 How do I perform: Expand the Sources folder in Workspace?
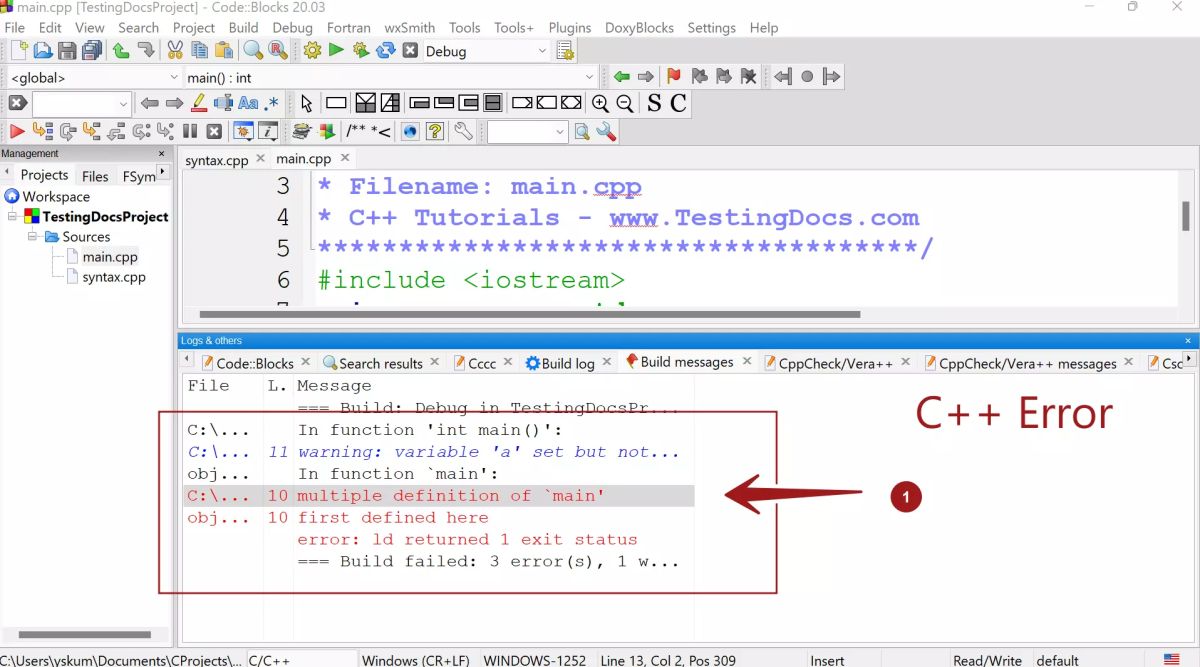coord(33,236)
